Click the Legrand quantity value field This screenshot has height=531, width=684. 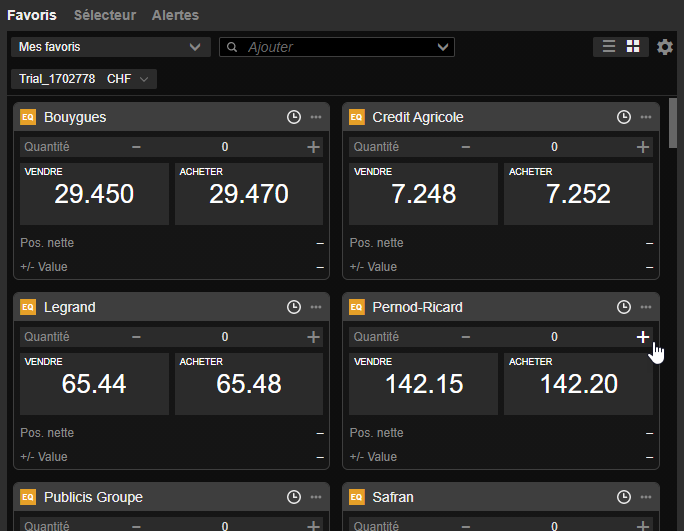pos(225,337)
